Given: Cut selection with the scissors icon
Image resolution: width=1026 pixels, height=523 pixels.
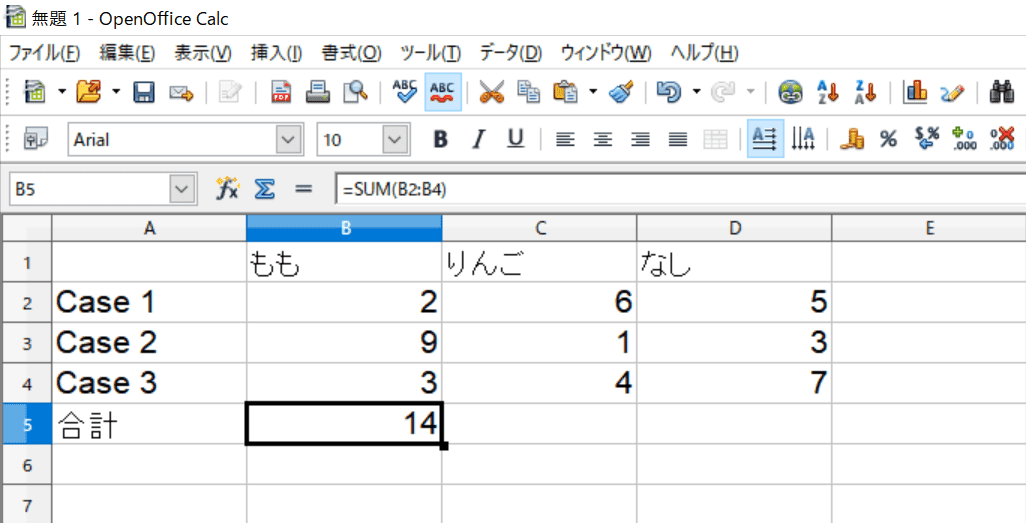Looking at the screenshot, I should click(492, 93).
